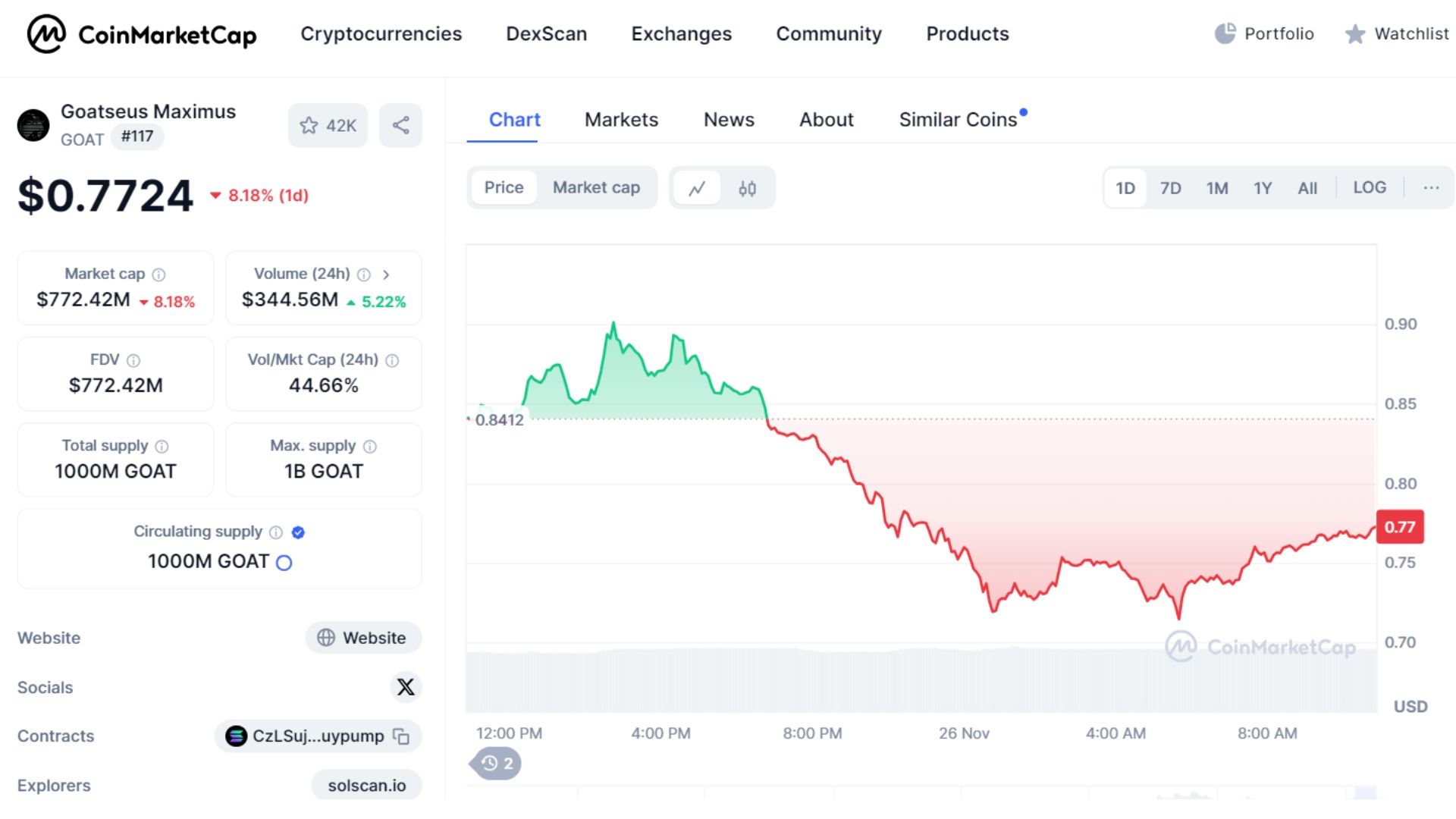Click the Solana chain icon on Contracts
Screen dimensions: 1456x819
point(237,736)
